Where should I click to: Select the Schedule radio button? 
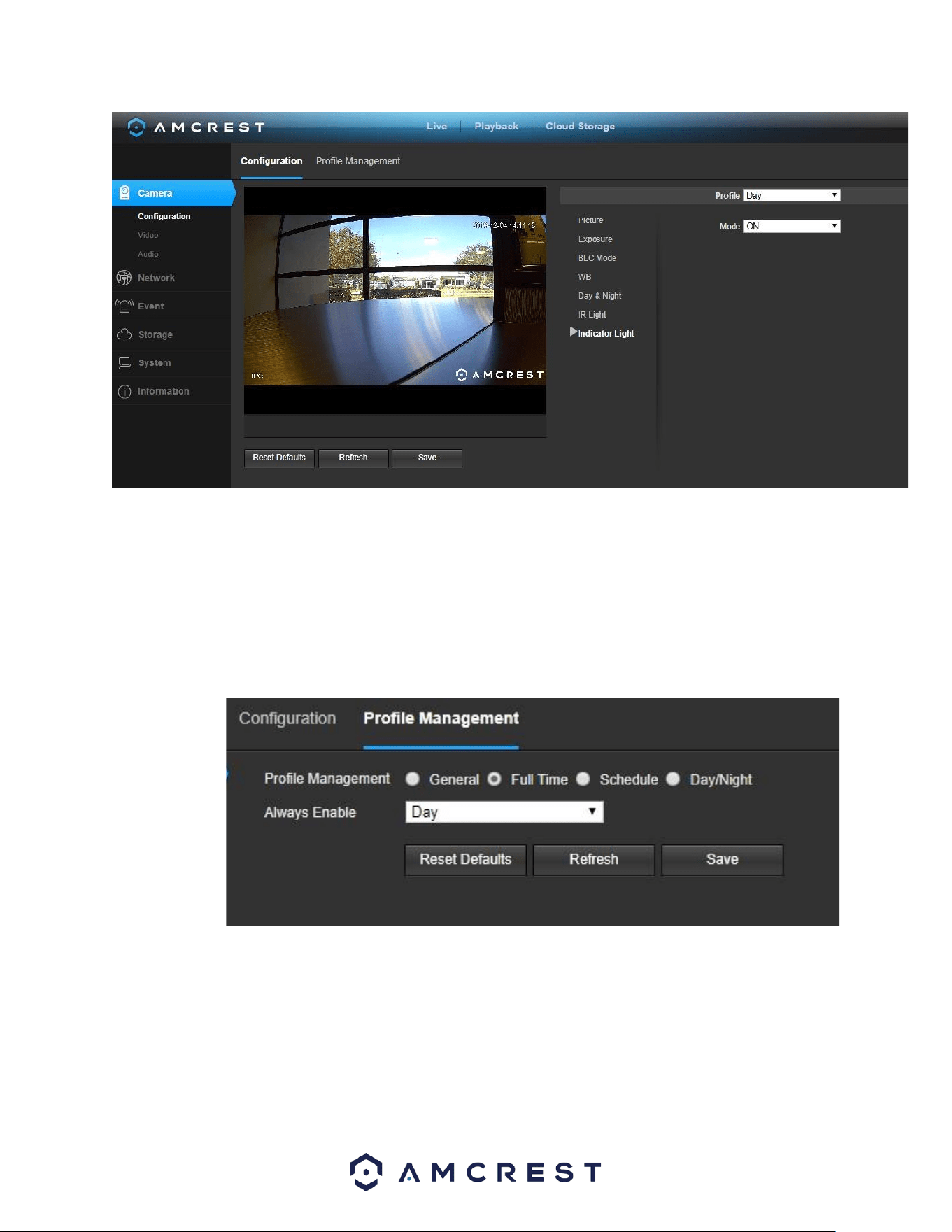583,779
